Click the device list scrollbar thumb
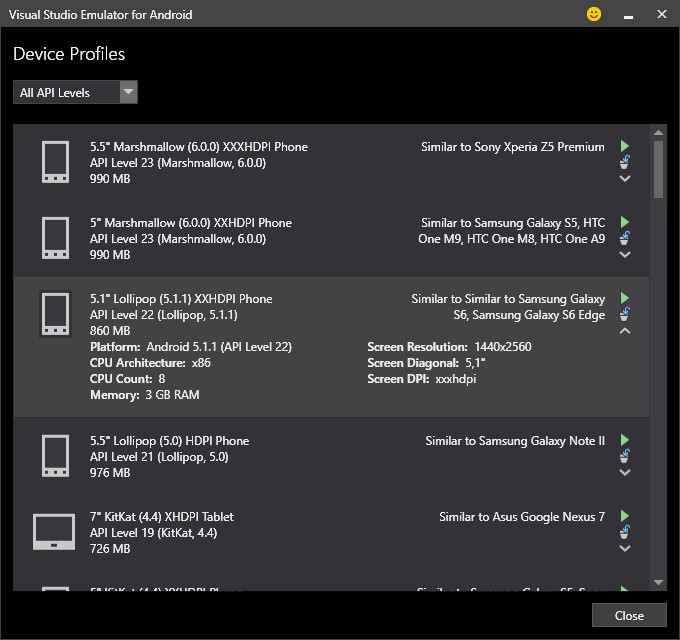 click(x=658, y=169)
